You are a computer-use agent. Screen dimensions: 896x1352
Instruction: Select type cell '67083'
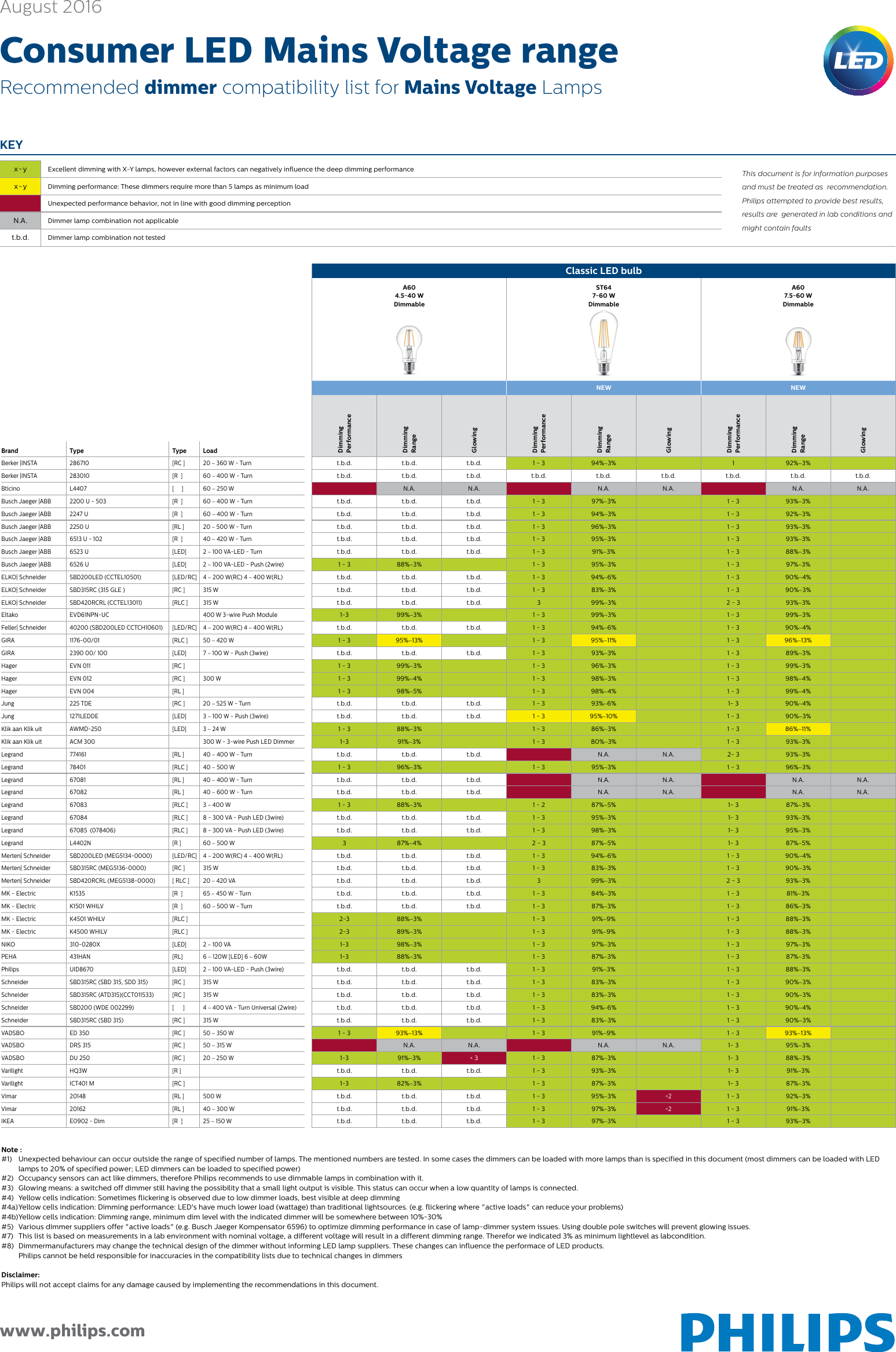coord(78,805)
